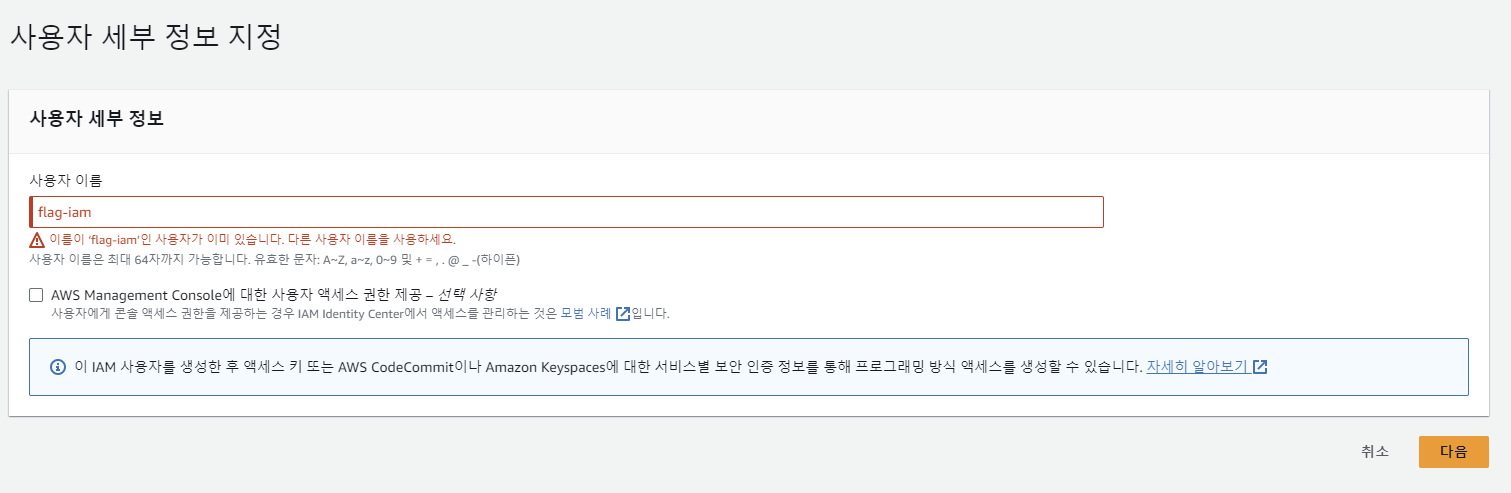Image resolution: width=1511 pixels, height=493 pixels.
Task: Click external link icon next to 자세히 알아보기
Action: 1260,366
